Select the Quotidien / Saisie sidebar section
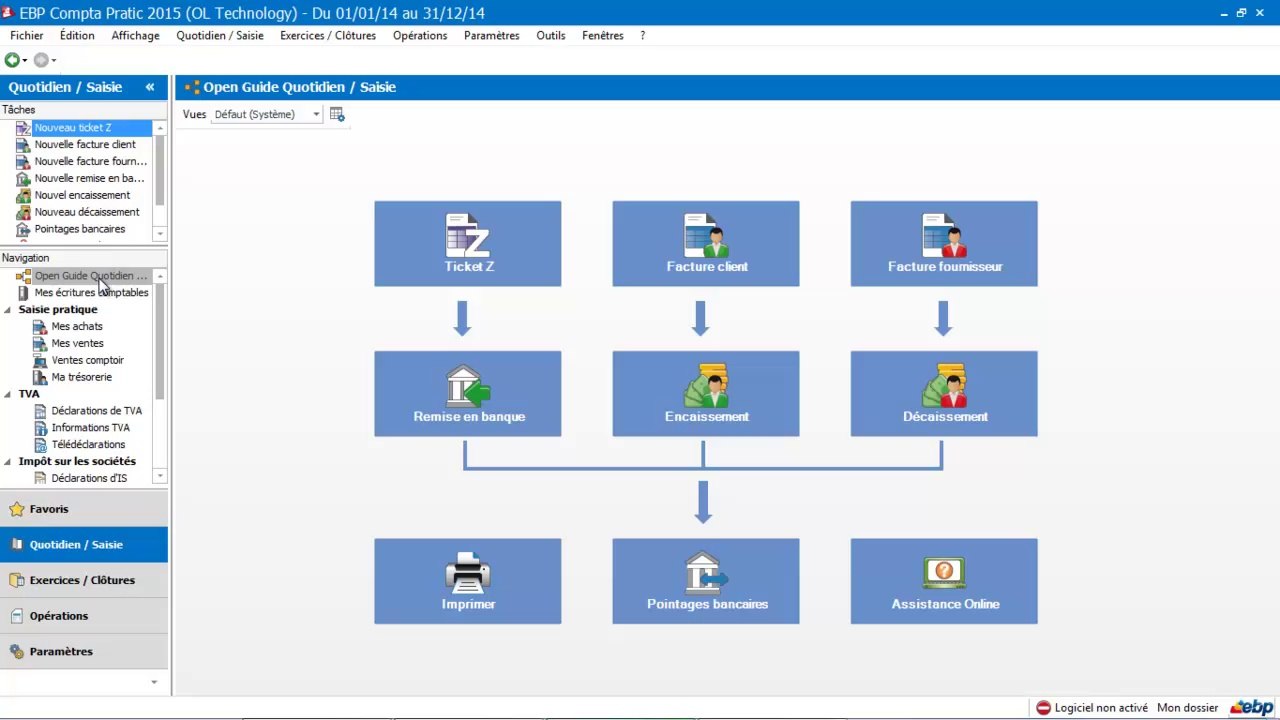 pyautogui.click(x=84, y=545)
